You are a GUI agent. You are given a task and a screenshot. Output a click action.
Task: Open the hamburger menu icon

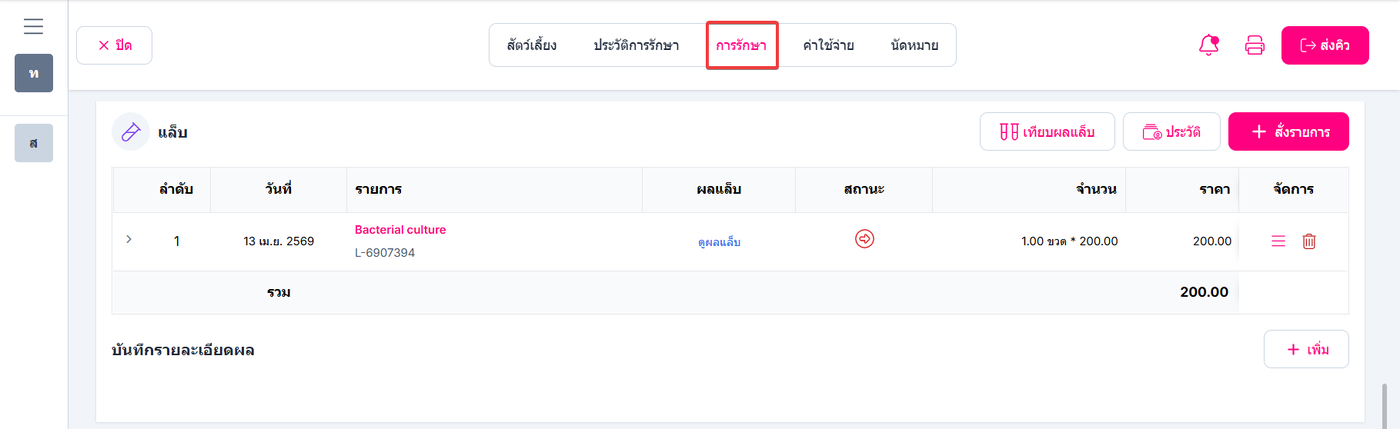33,26
